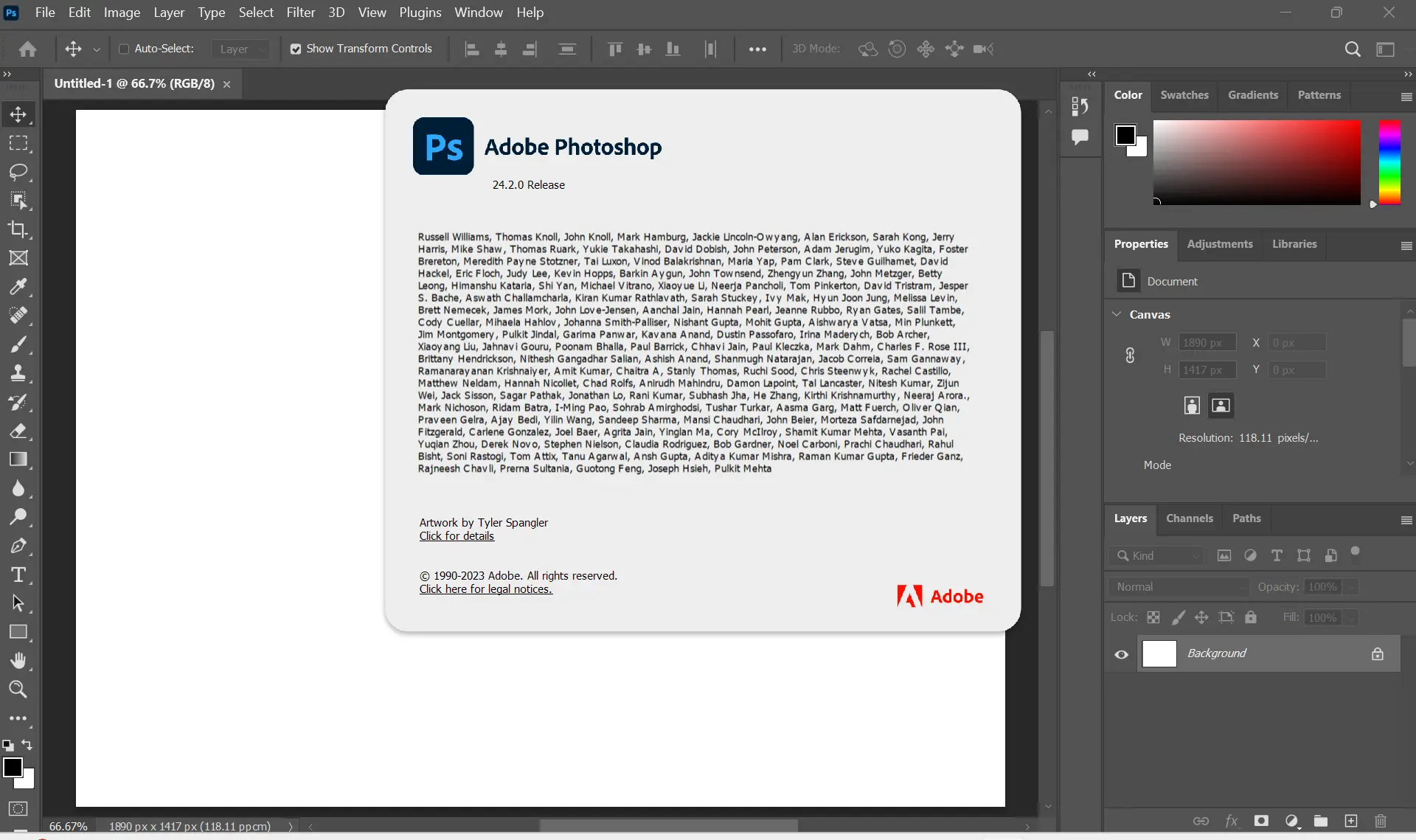The image size is (1416, 840).
Task: Select the Brush tool
Action: tap(18, 344)
